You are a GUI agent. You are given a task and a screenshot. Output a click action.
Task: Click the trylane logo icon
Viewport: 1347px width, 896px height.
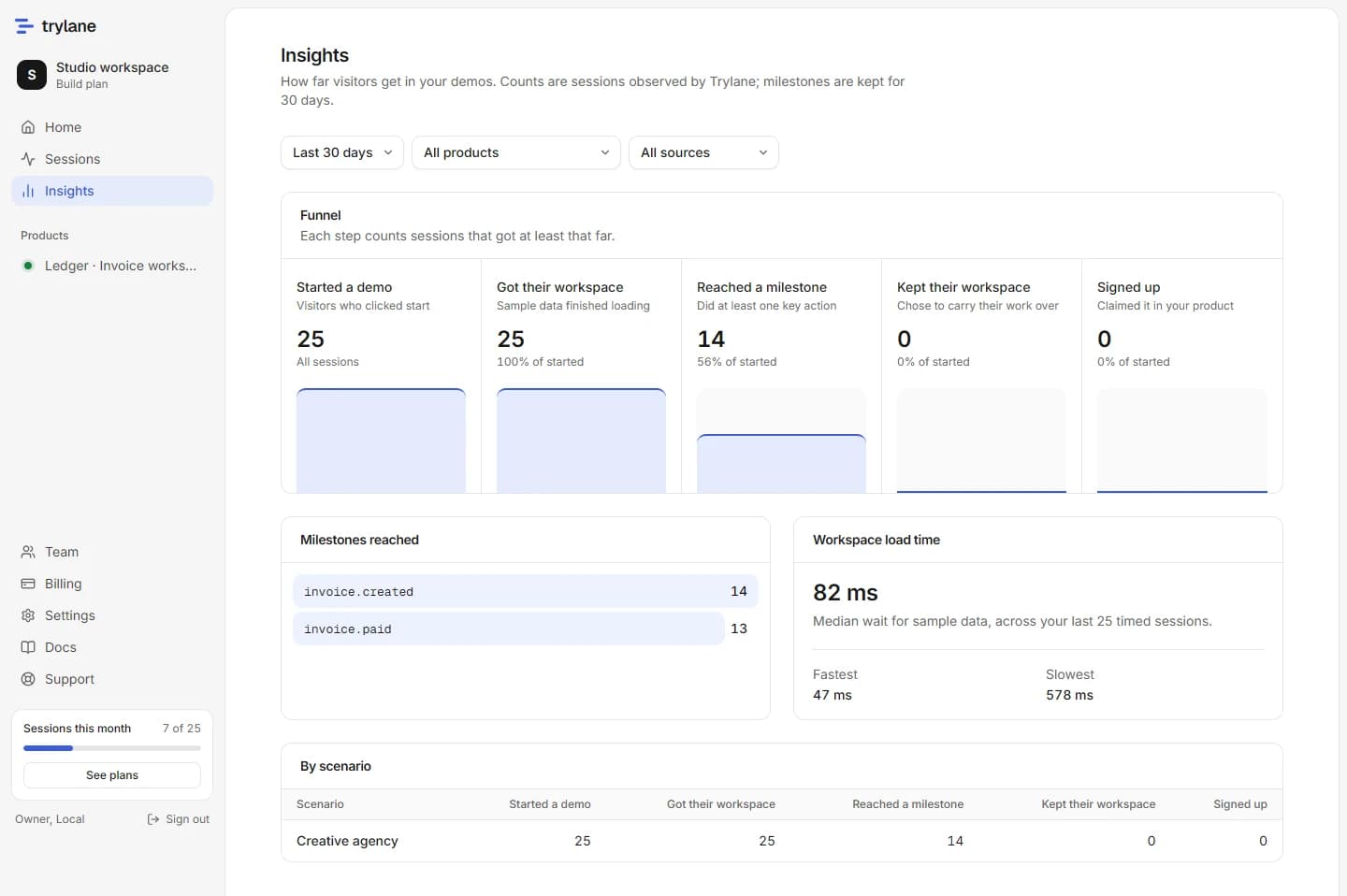click(24, 26)
